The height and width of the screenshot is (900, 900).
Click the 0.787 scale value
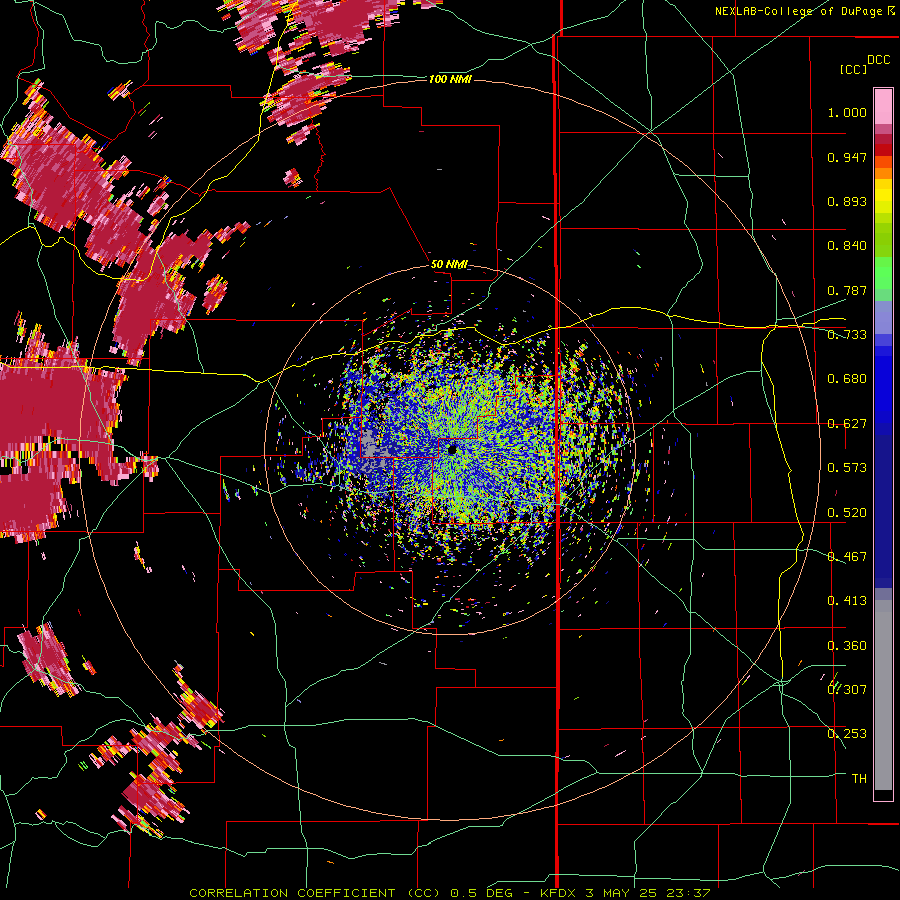pos(847,290)
